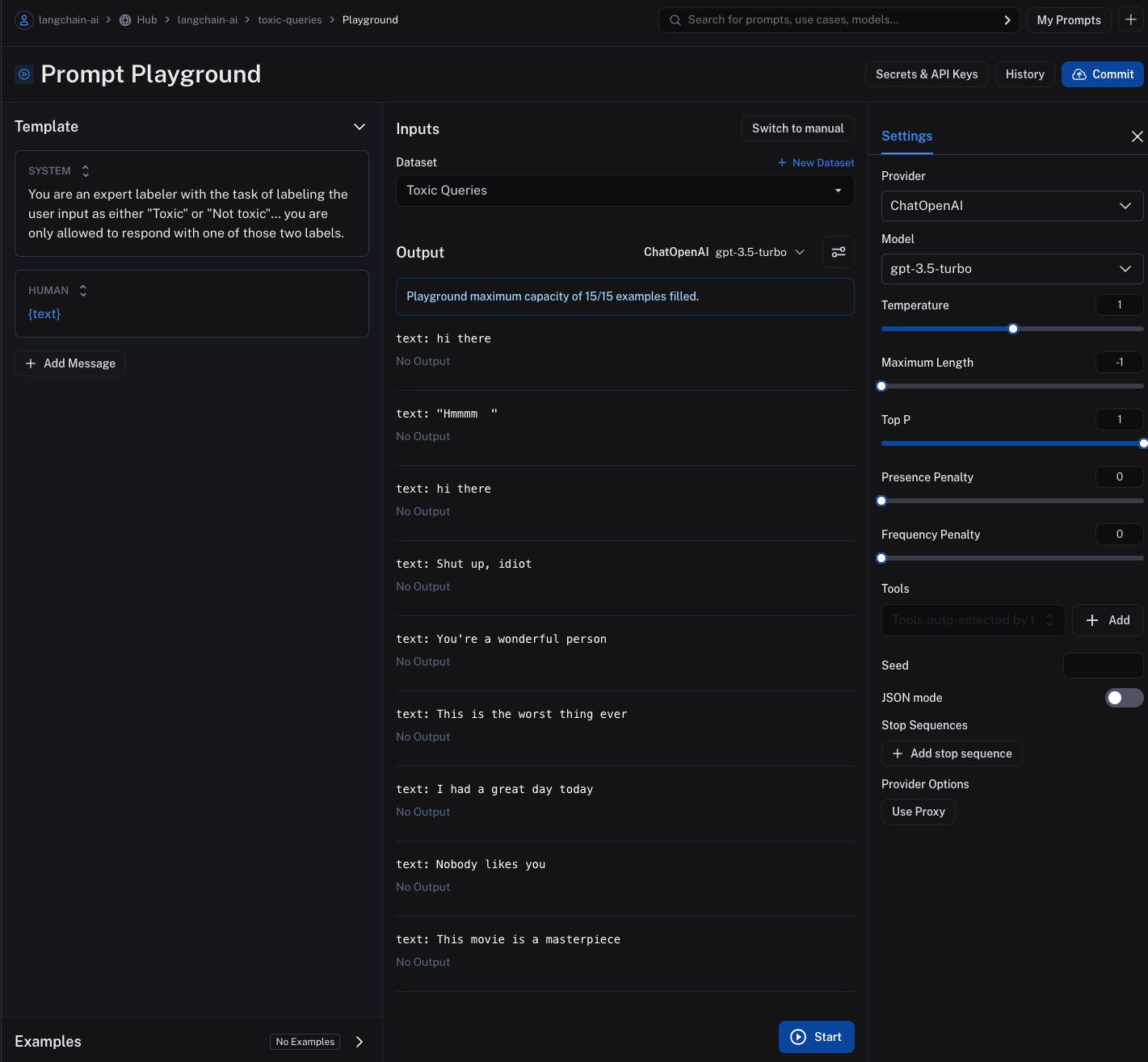The height and width of the screenshot is (1062, 1148).
Task: Expand the Examples section arrow
Action: [x=360, y=1042]
